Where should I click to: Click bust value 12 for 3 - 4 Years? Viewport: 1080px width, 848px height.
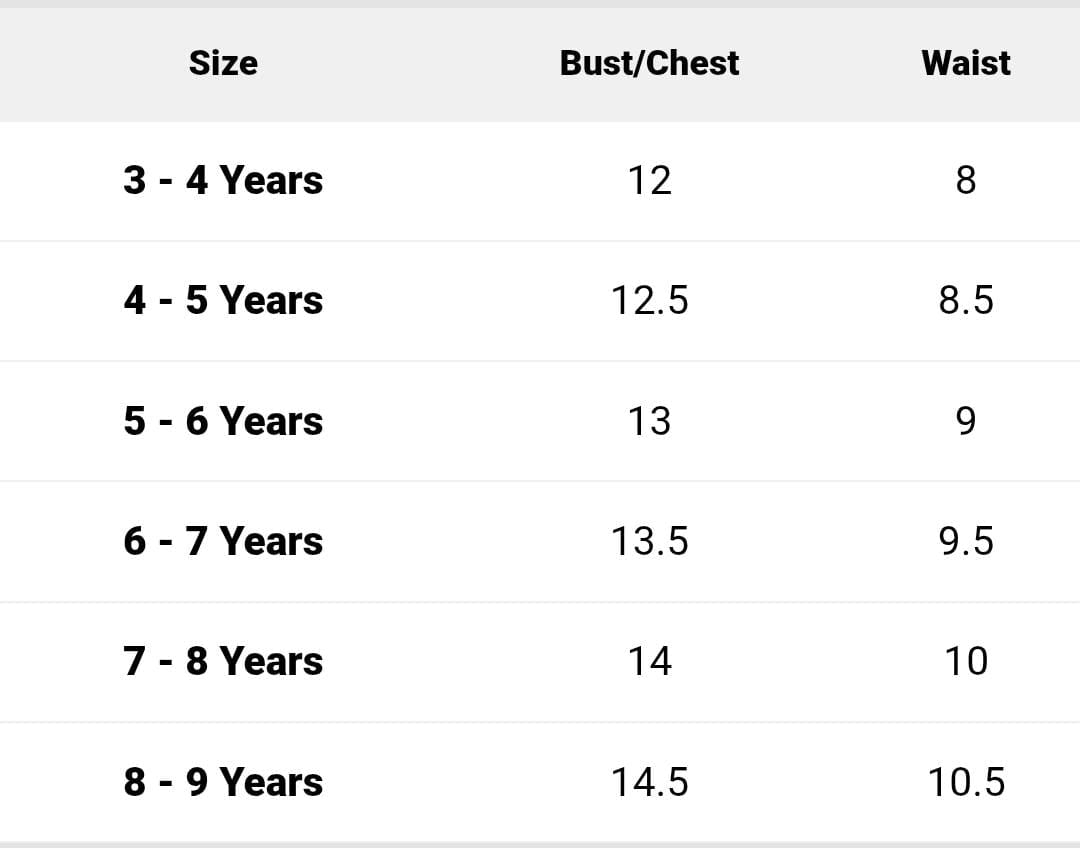649,181
